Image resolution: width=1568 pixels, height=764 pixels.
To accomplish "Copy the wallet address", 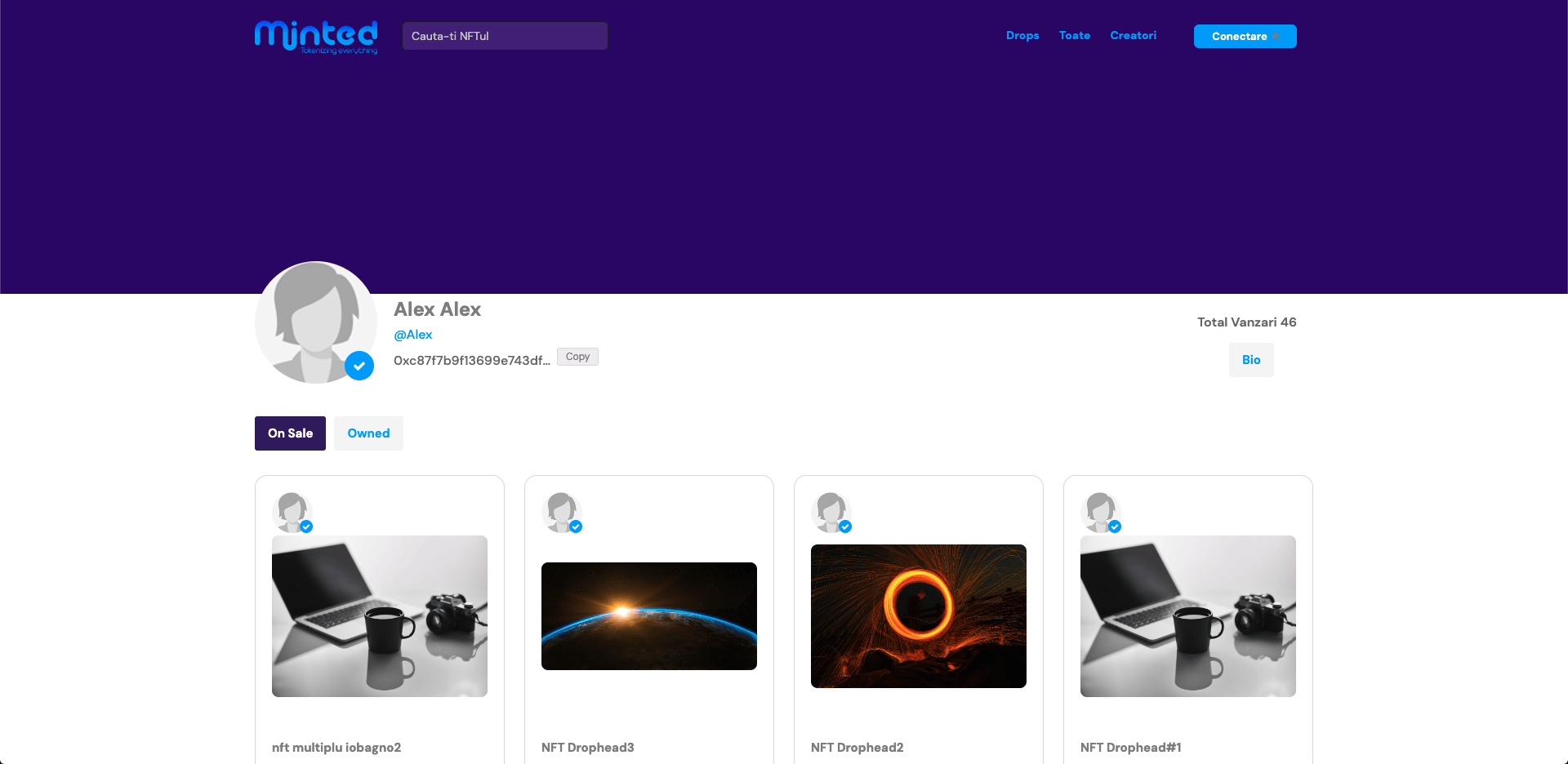I will (x=577, y=357).
